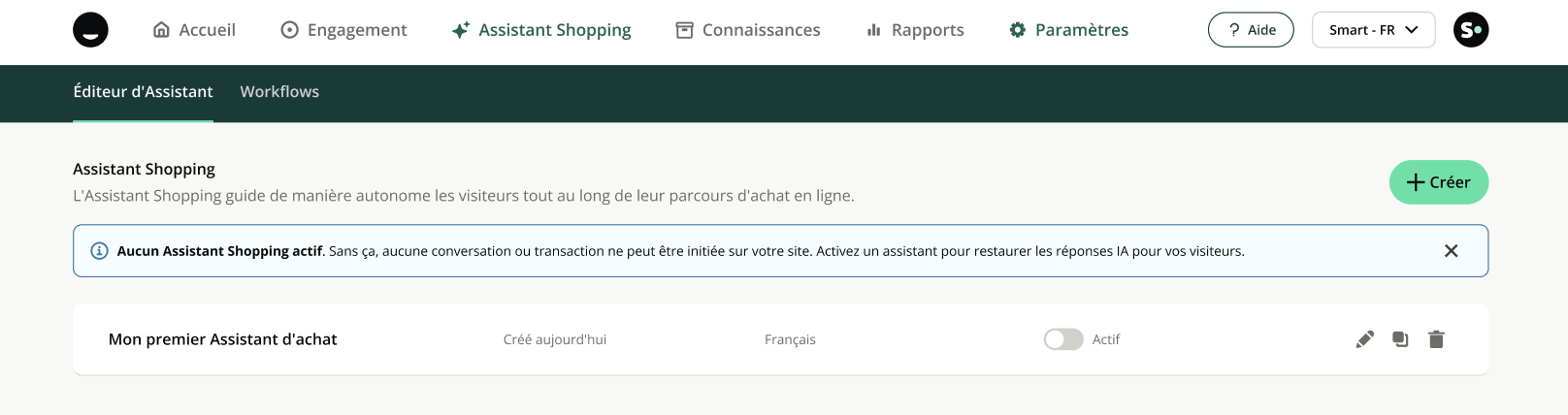The width and height of the screenshot is (1568, 415).
Task: Duplicate the assistant with the copy icon
Action: coord(1400,339)
